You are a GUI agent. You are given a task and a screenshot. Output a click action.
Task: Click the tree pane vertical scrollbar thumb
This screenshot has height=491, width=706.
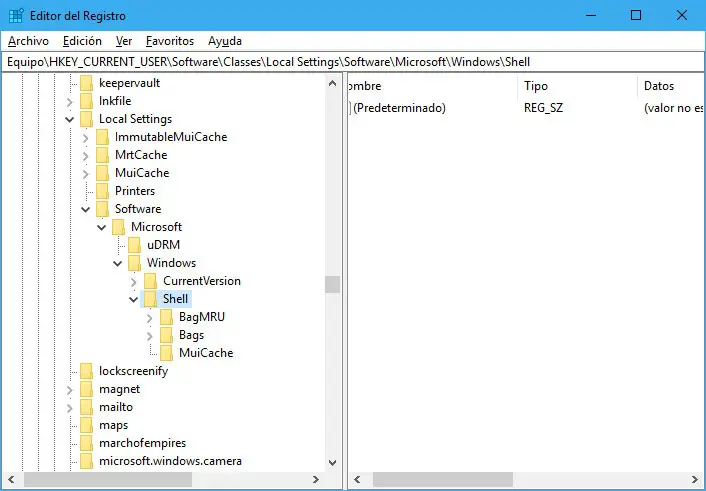[x=333, y=284]
